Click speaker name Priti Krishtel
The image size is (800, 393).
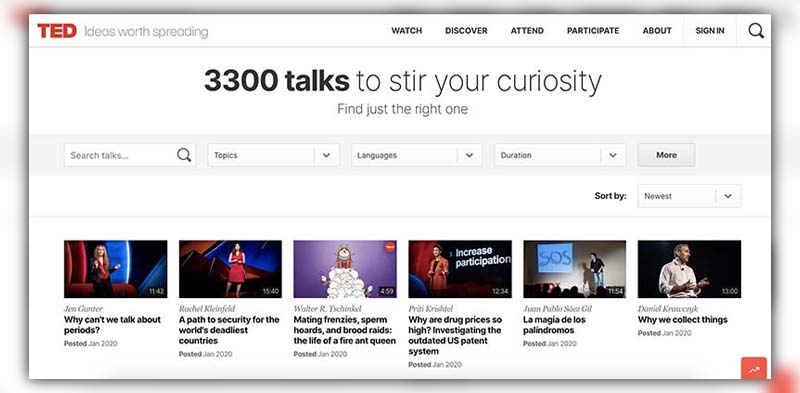coord(431,309)
